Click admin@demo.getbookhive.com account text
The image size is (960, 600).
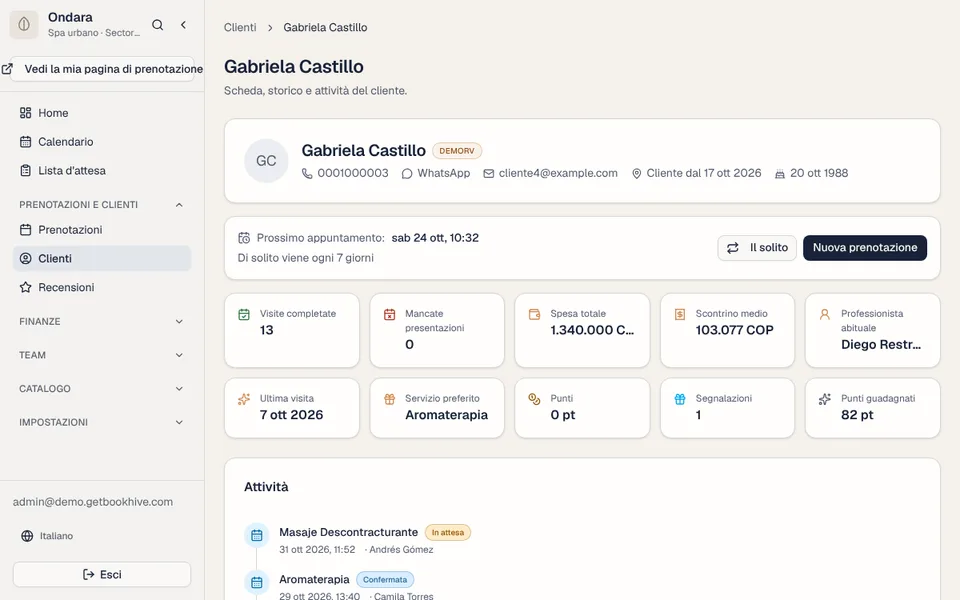92,502
